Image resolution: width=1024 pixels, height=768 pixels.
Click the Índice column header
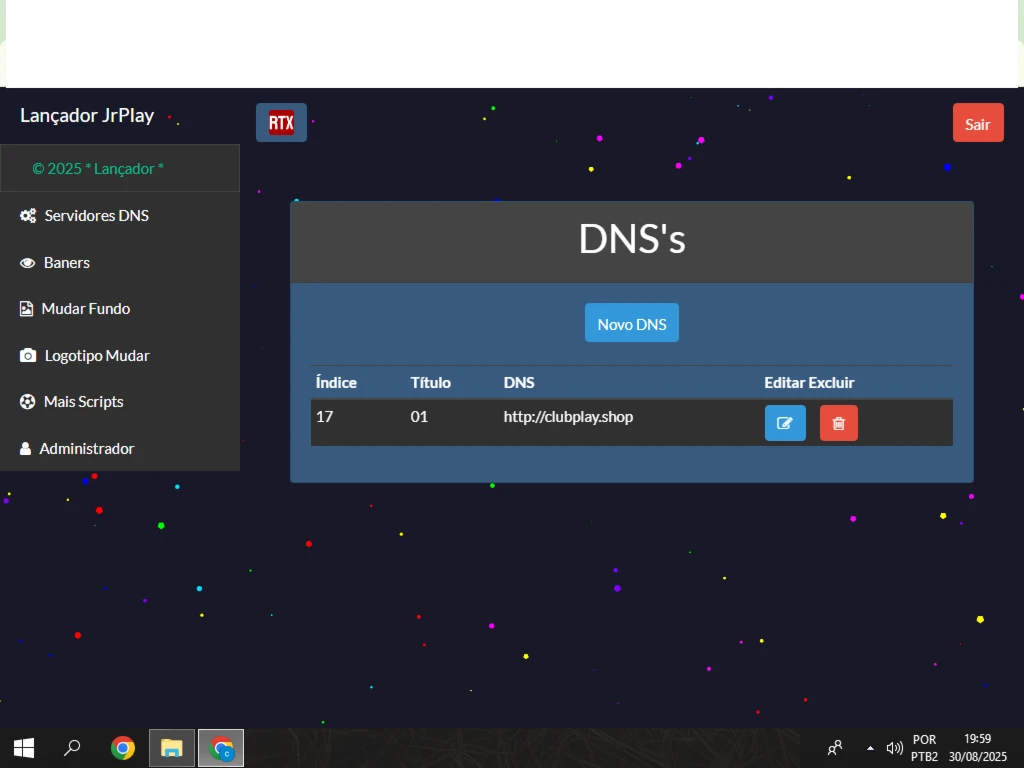336,383
